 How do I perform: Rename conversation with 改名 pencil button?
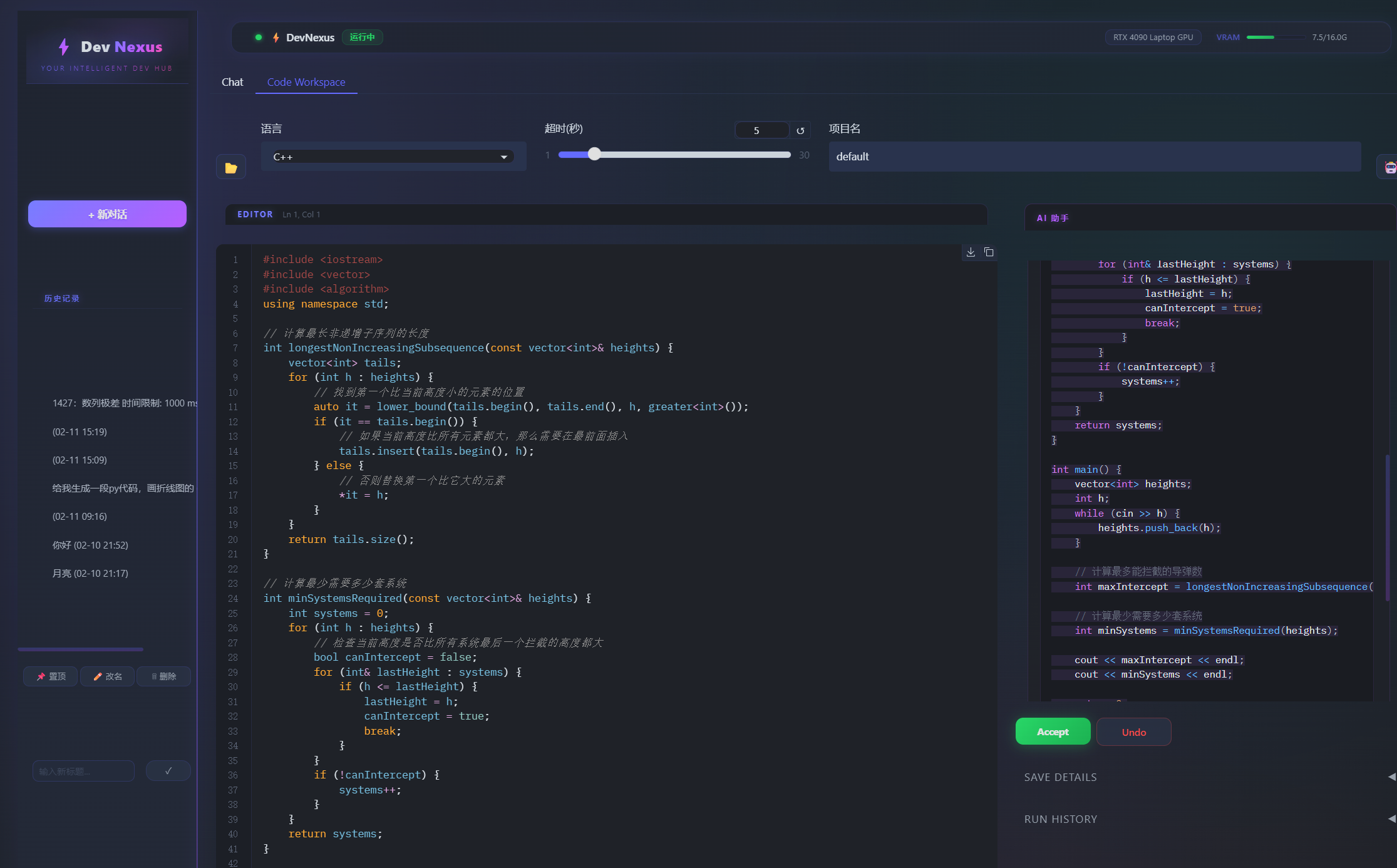coord(108,676)
